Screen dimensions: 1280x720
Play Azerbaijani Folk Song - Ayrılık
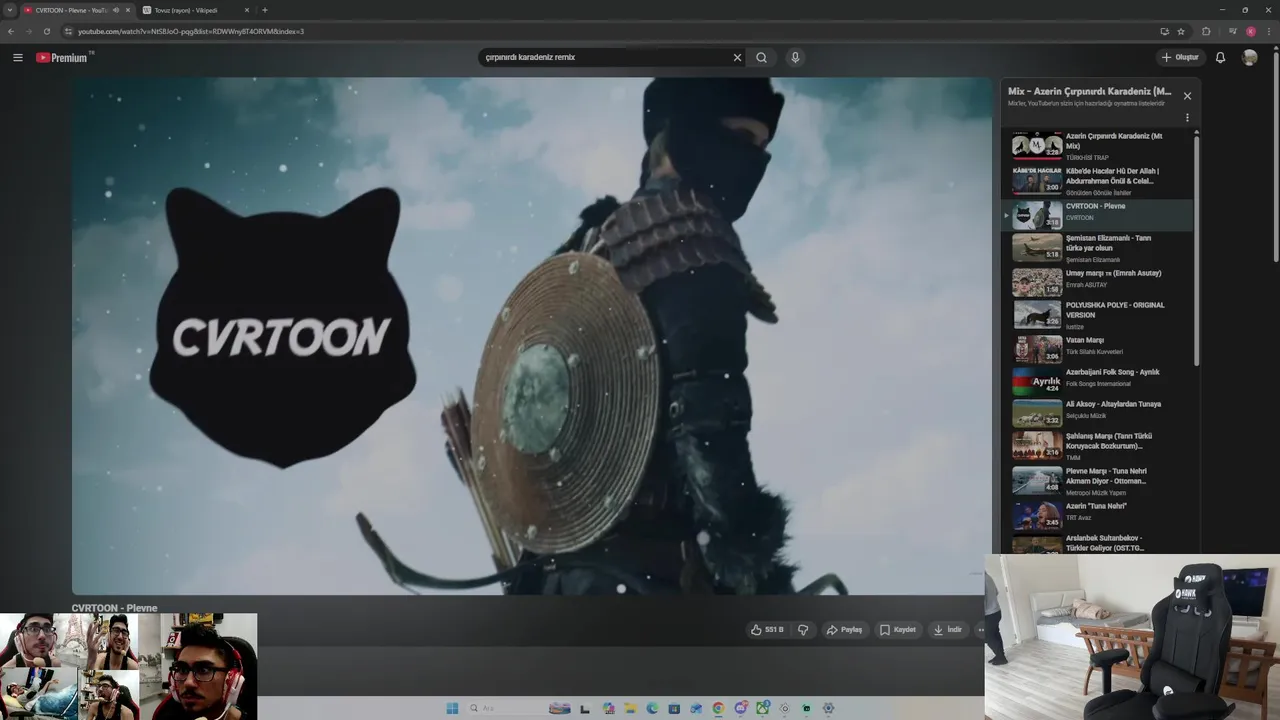[1097, 381]
